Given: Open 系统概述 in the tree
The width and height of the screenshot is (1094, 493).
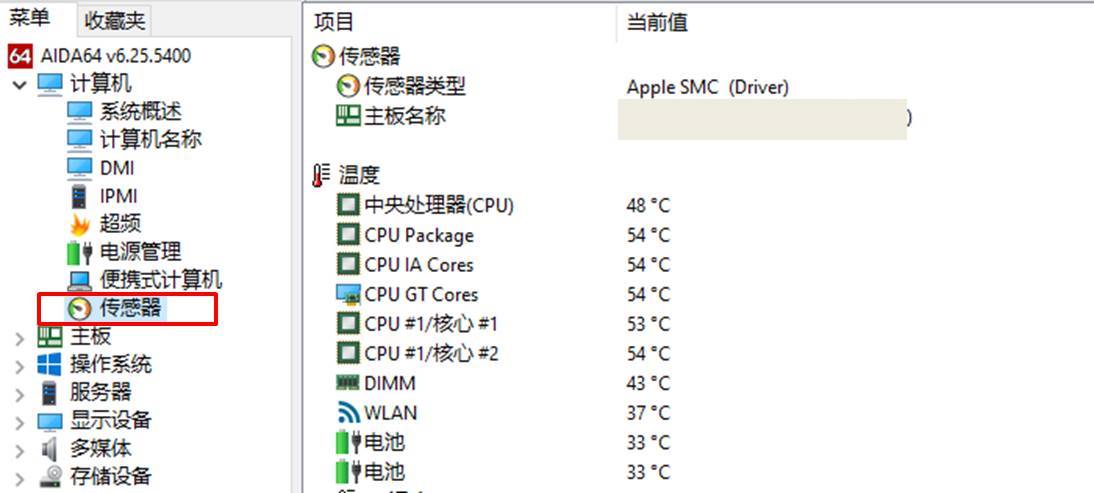Looking at the screenshot, I should click(140, 112).
